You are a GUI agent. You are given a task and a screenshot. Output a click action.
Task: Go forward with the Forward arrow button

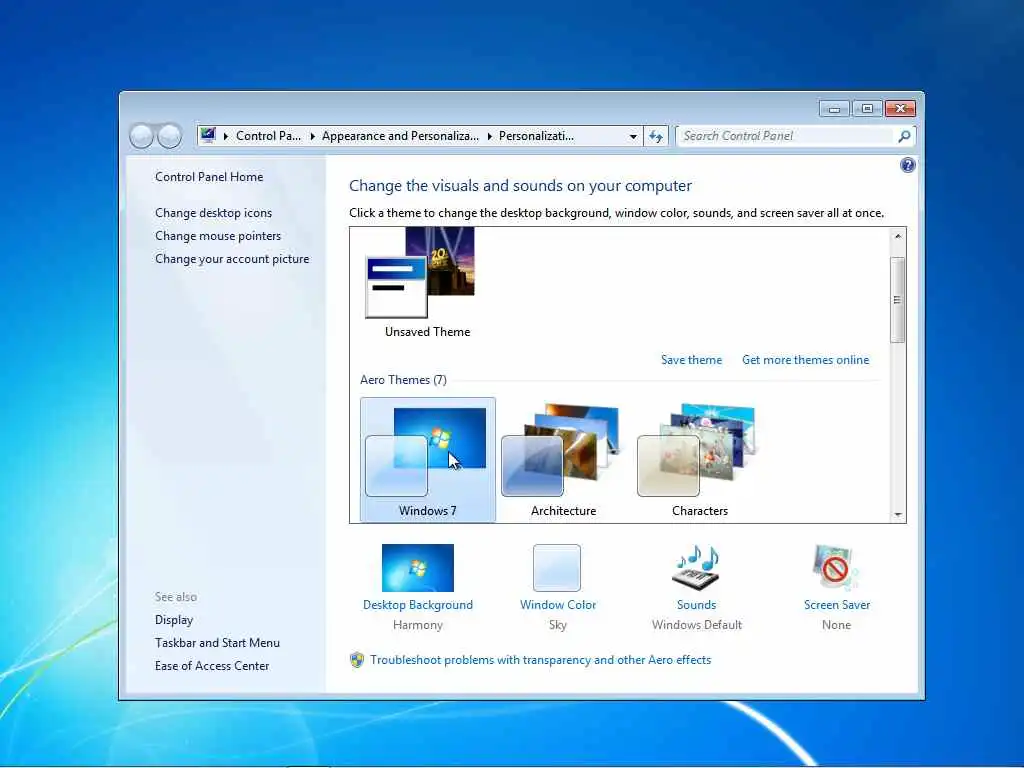point(170,136)
